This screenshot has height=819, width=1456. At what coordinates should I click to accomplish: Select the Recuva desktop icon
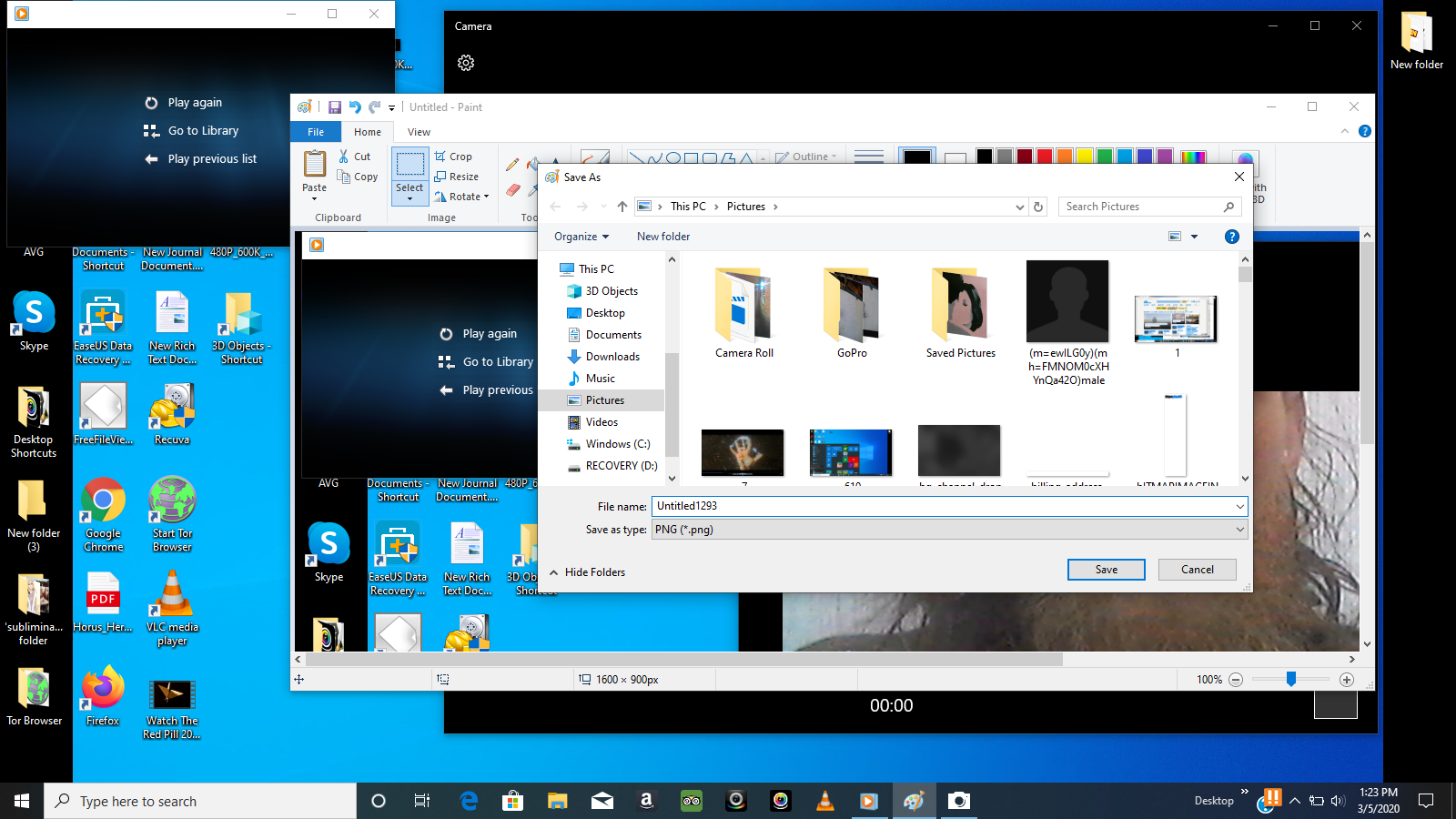tap(172, 415)
